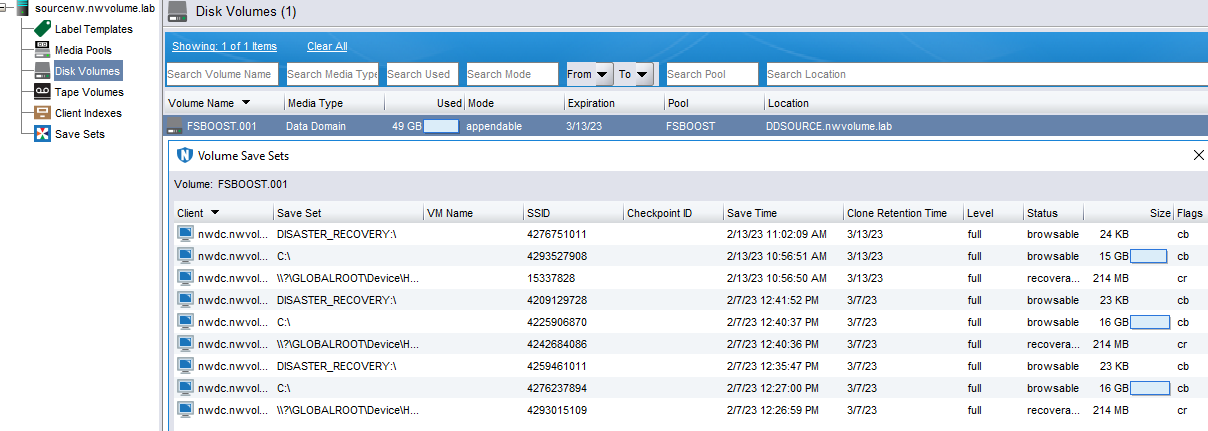1208x431 pixels.
Task: Click client icon for SSID 4259461011 row
Action: tap(185, 366)
